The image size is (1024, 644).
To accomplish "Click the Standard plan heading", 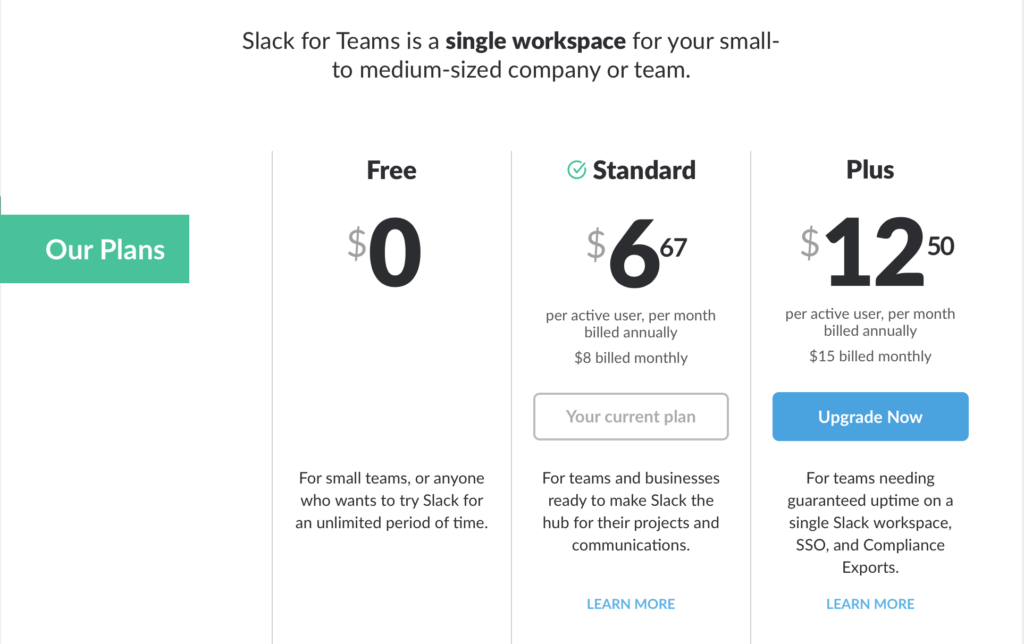I will 644,170.
